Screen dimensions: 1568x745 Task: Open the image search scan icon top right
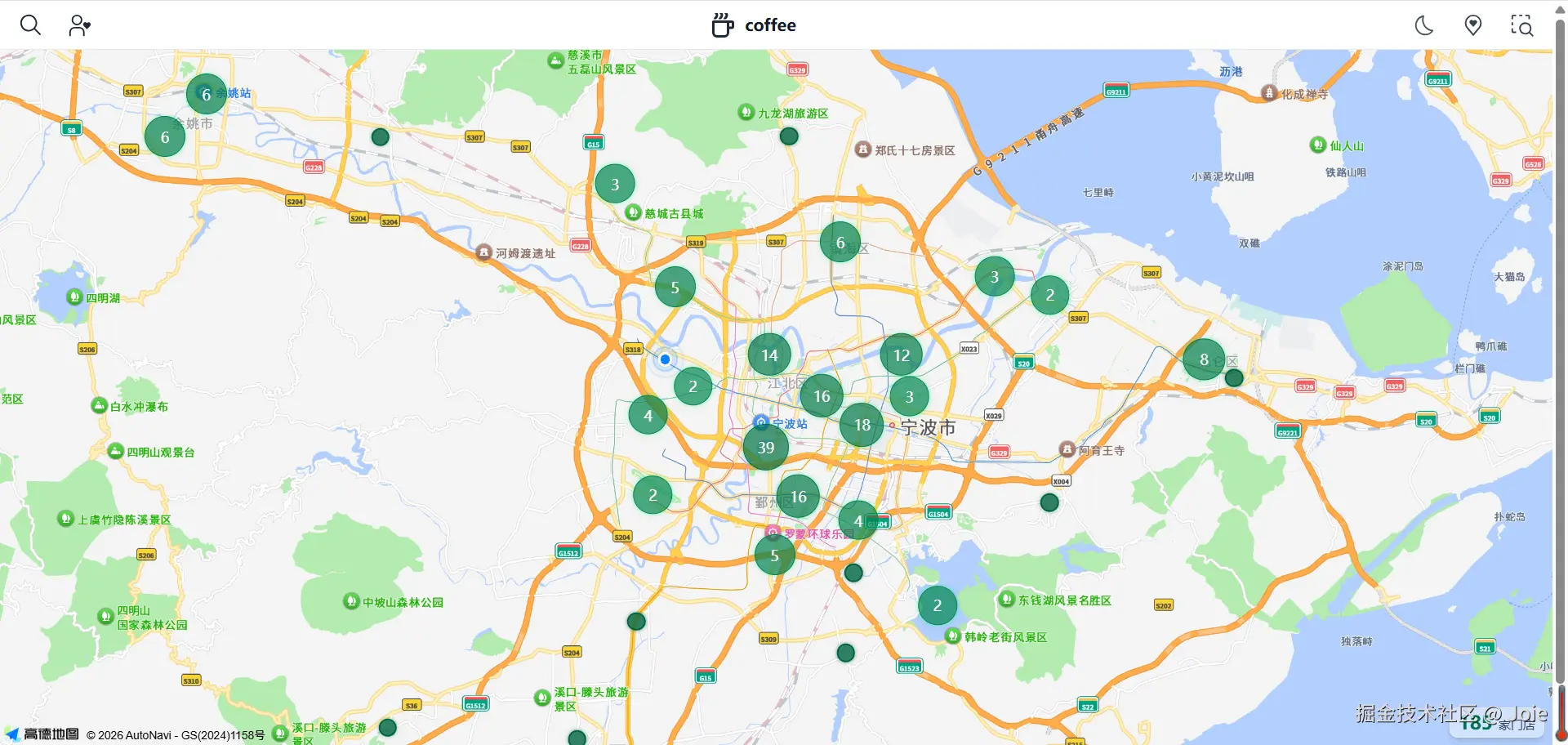(x=1522, y=25)
